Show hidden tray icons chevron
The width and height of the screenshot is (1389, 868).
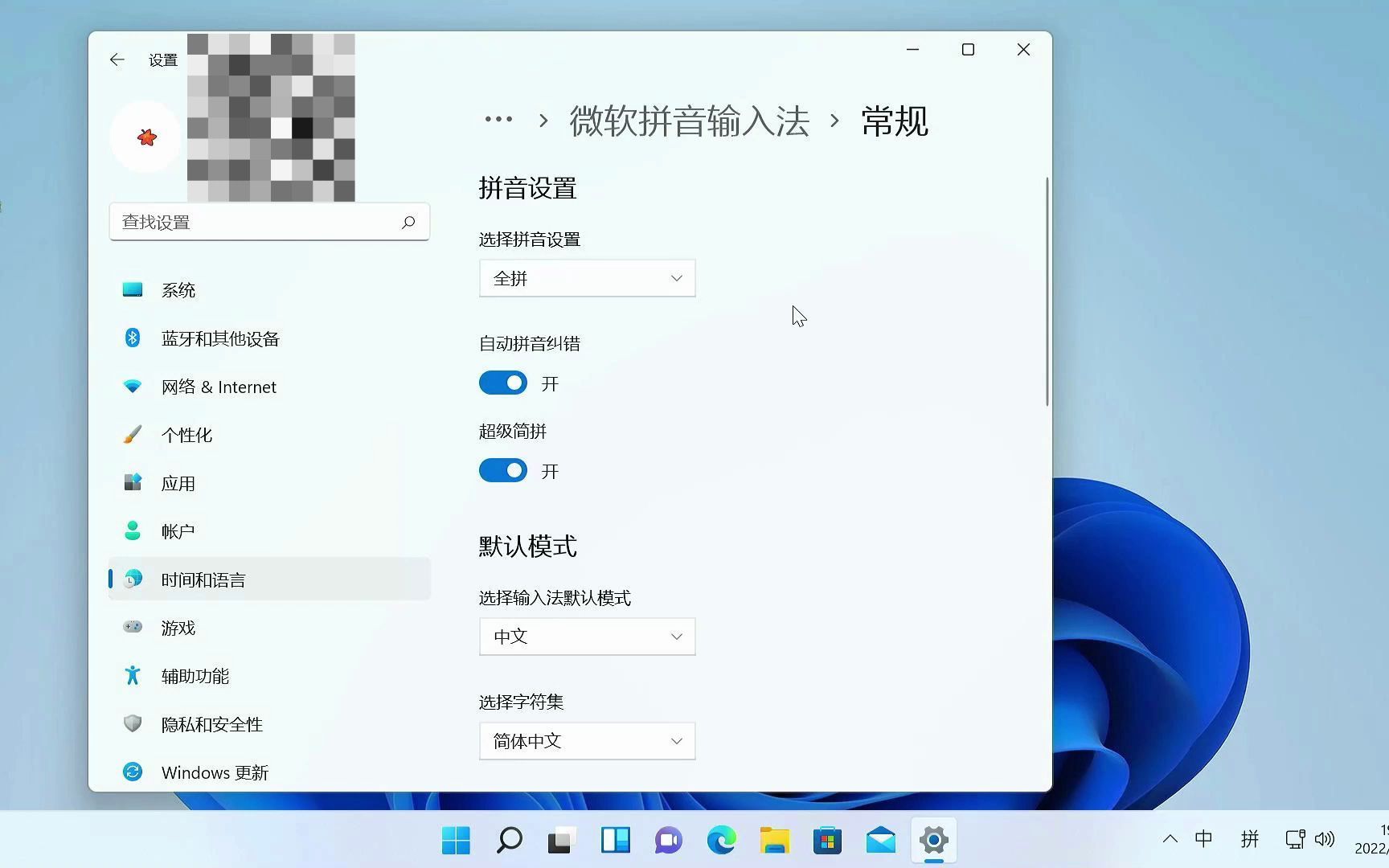click(x=1170, y=839)
